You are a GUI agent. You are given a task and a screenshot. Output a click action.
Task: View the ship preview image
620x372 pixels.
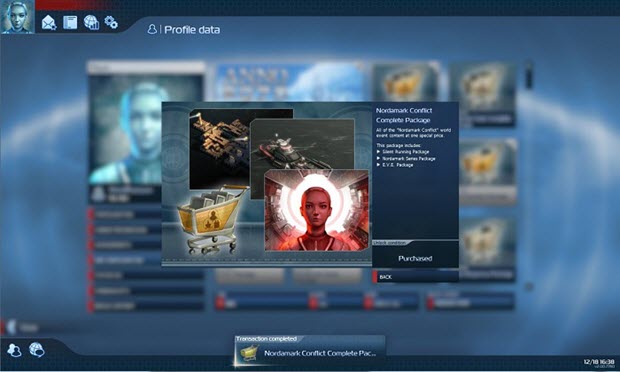pos(302,145)
